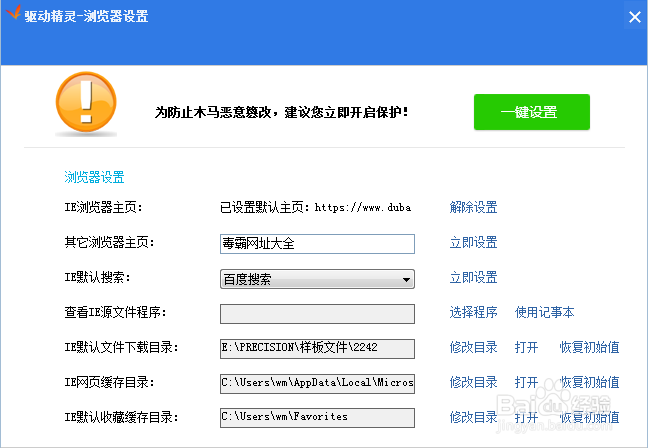Click 打开 for IE网页缓存目录
Screen dimensions: 648x448
click(x=526, y=382)
